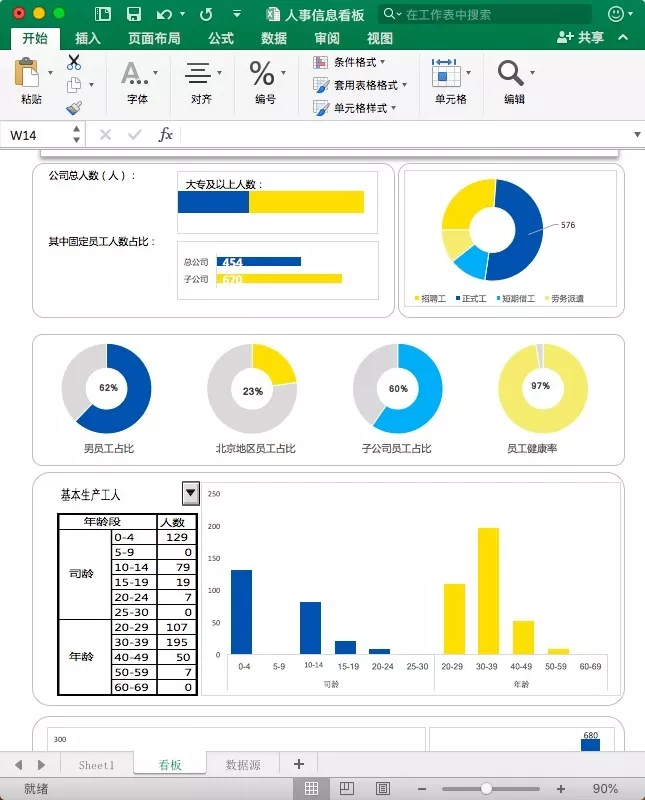Toggle ribbon collapse chevron next to 共享

click(623, 37)
